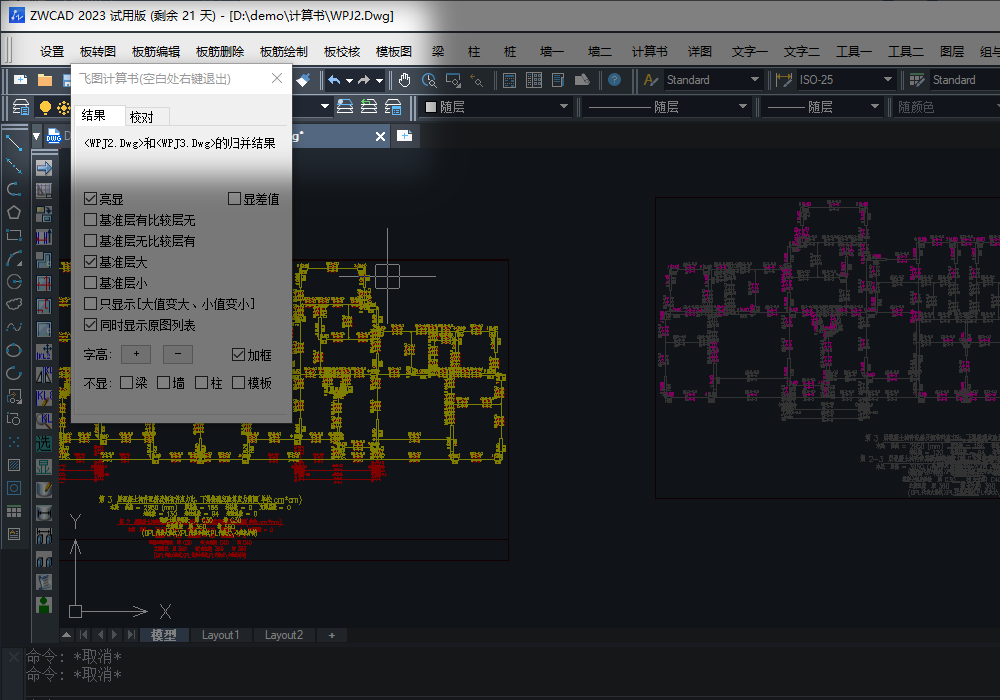
Task: Click the blue right-arrow plugin icon
Action: [43, 168]
